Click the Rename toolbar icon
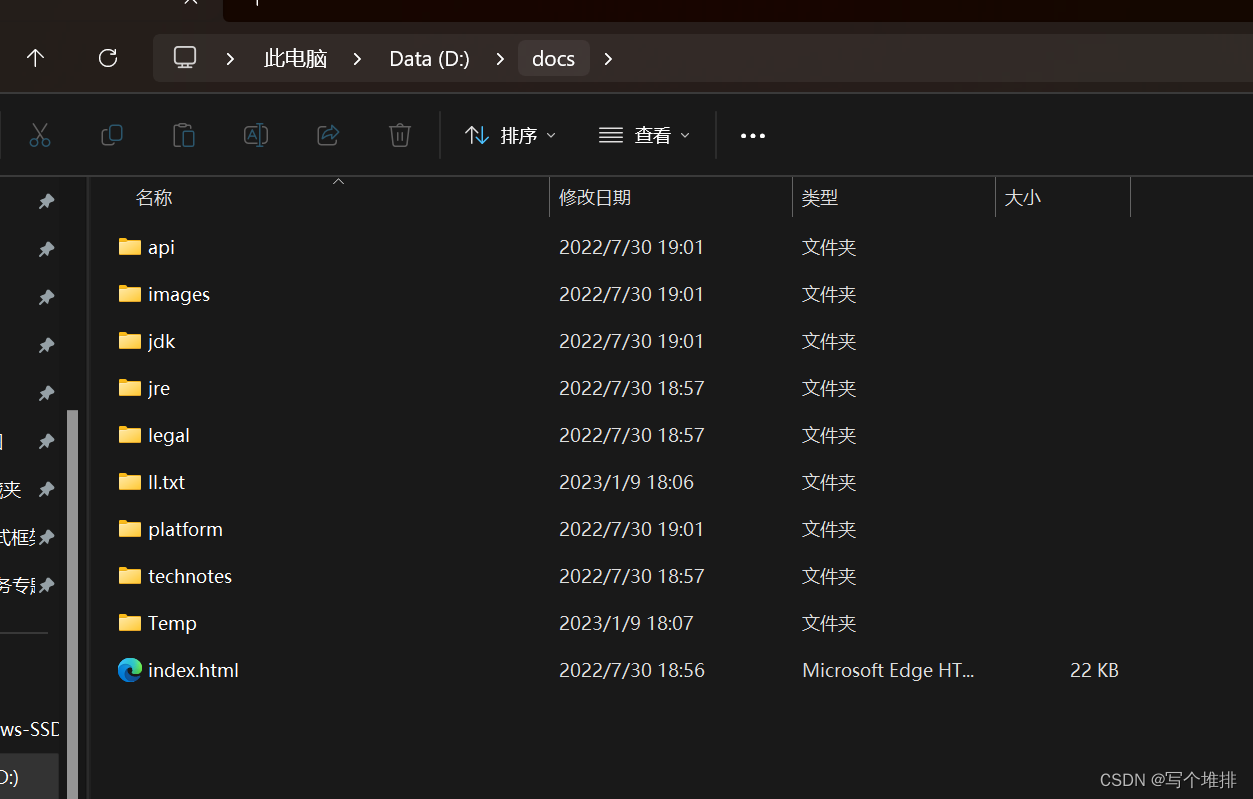Viewport: 1253px width, 799px height. pos(256,135)
